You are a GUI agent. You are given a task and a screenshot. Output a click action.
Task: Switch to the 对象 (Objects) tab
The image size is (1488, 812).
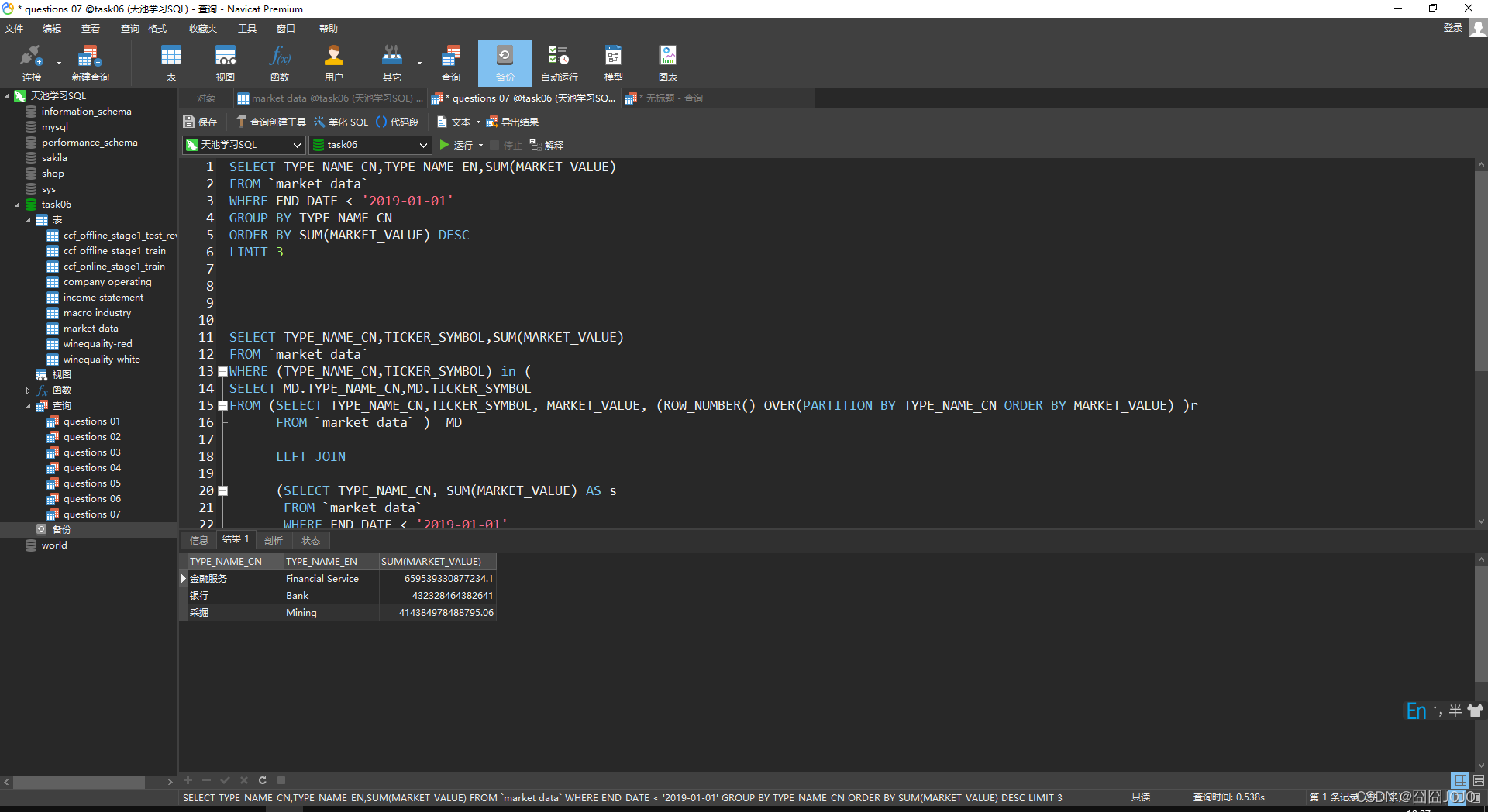[206, 98]
